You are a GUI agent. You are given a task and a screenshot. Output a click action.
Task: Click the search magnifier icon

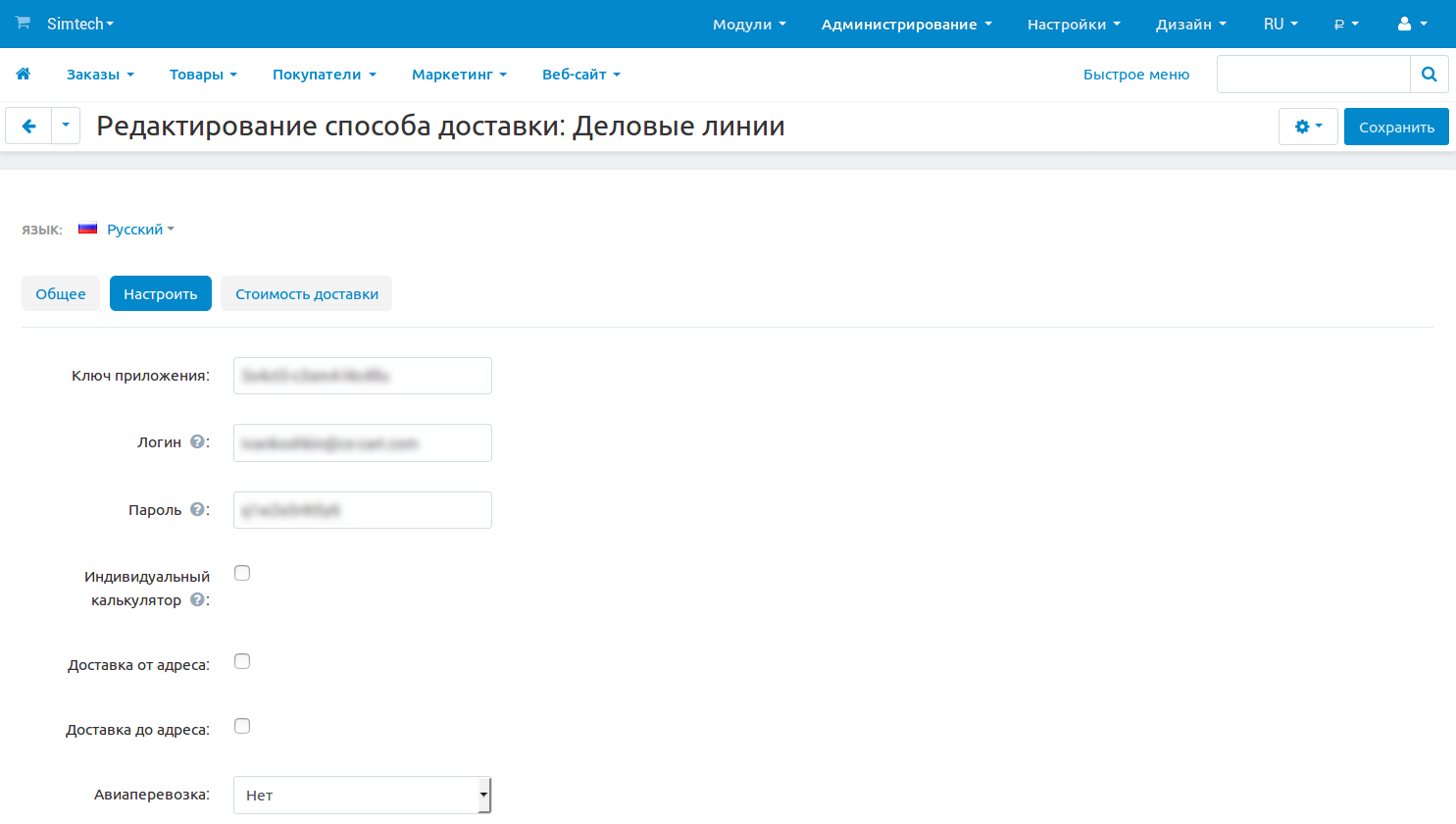click(1429, 74)
